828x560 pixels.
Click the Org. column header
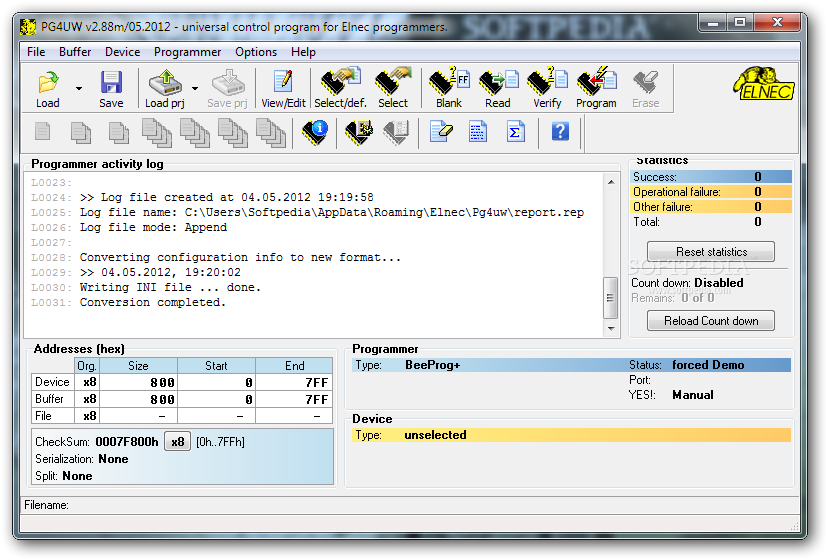pos(87,366)
